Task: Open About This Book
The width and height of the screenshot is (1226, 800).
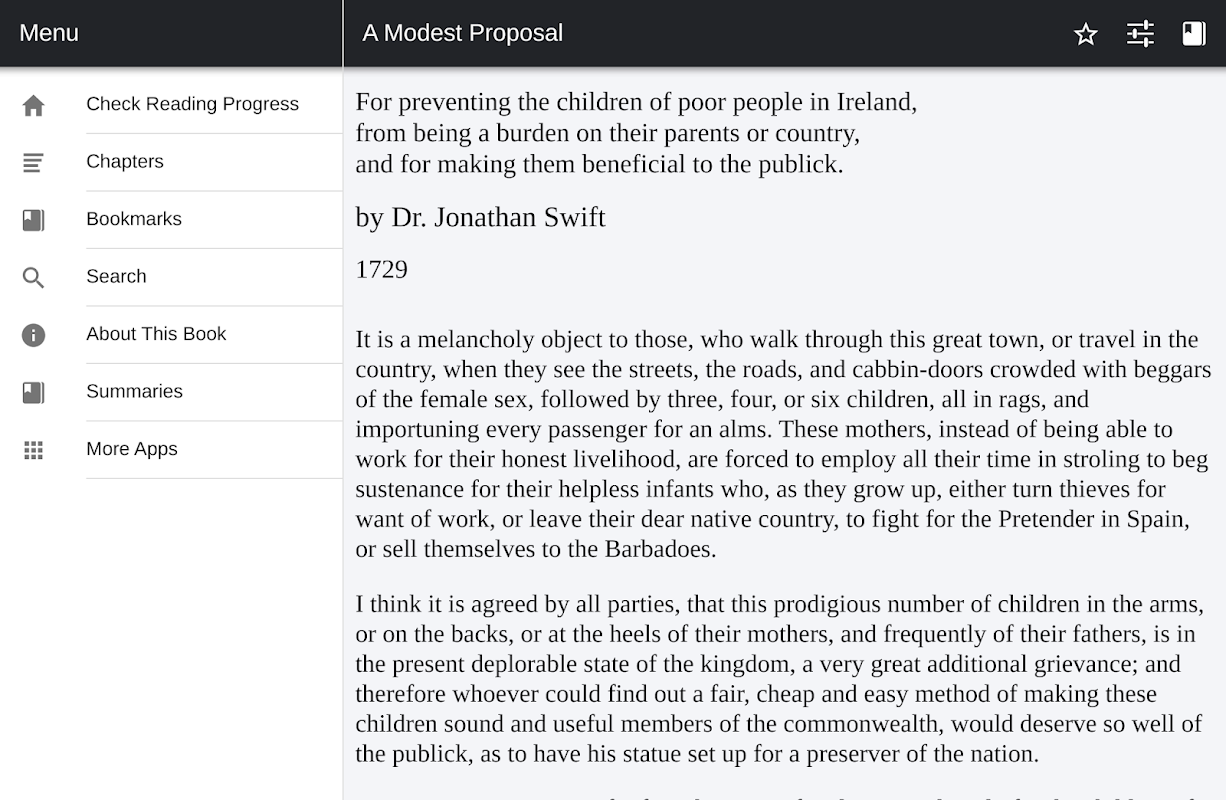Action: point(156,334)
